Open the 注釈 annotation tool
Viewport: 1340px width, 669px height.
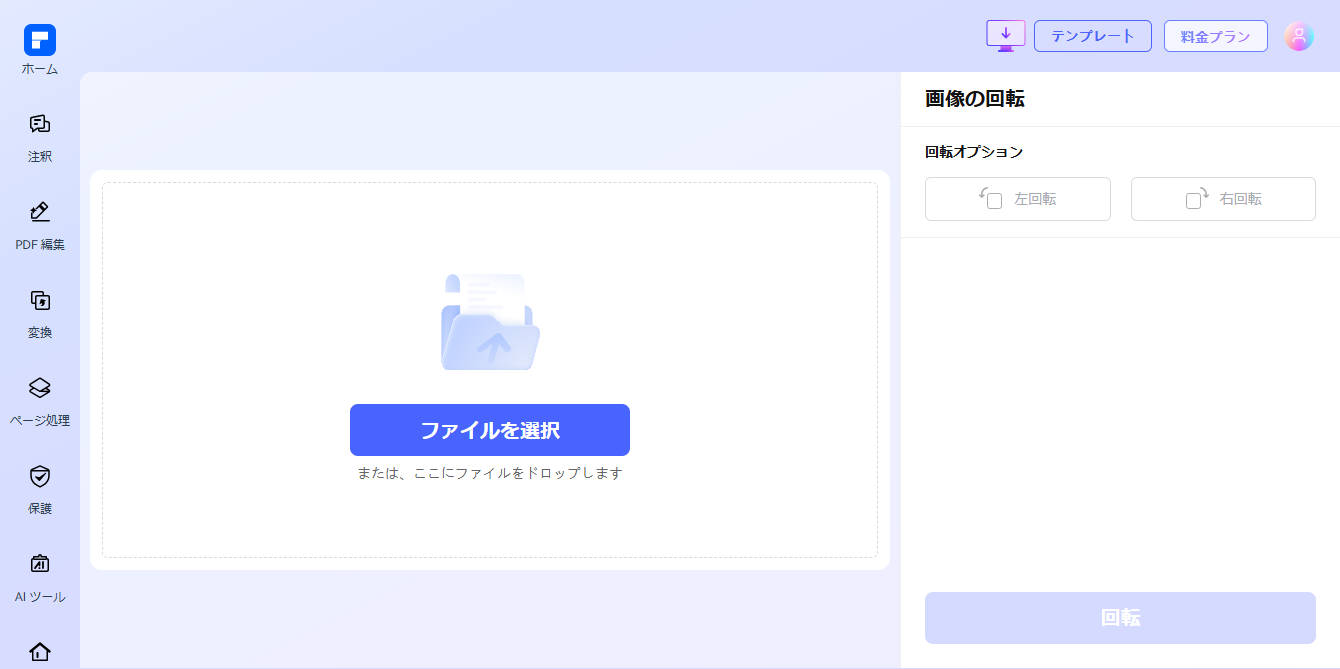point(40,138)
